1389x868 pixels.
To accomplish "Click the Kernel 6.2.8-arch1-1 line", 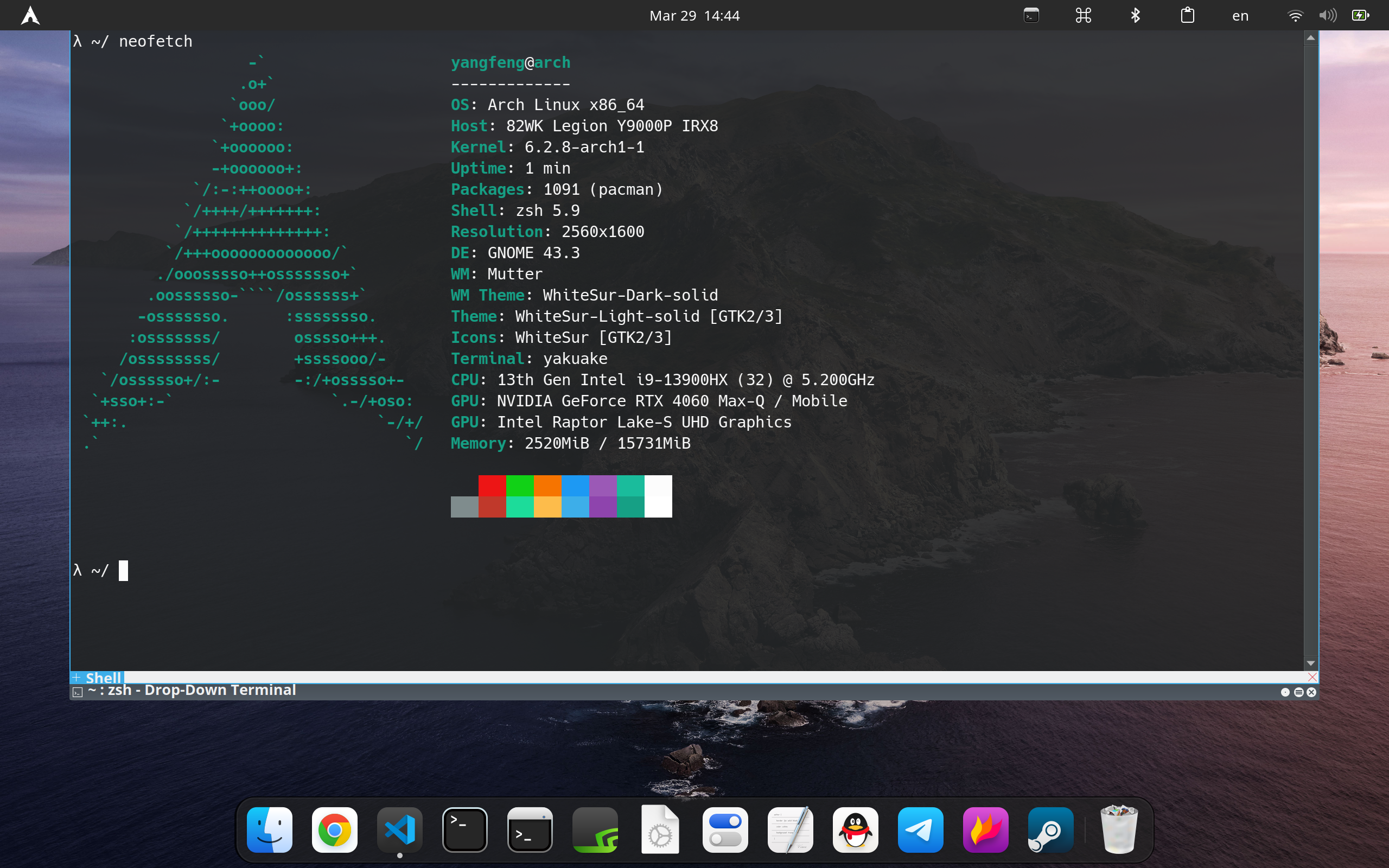I will tap(547, 147).
